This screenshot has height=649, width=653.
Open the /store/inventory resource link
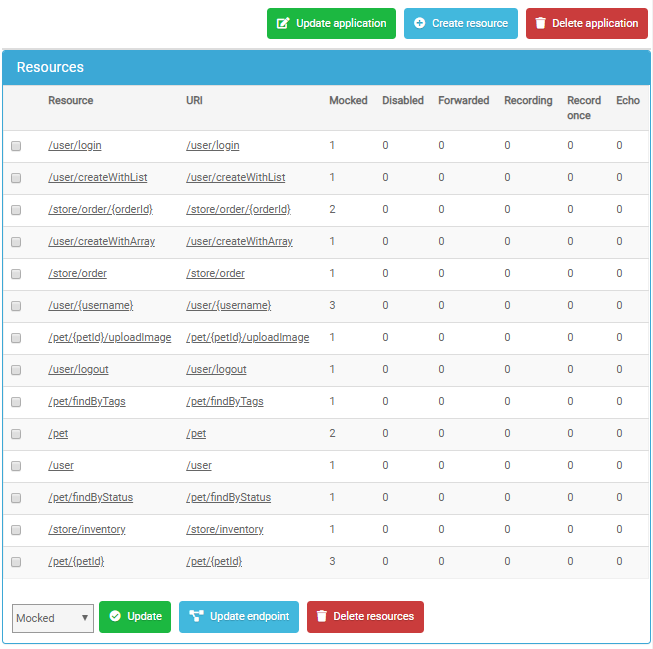pos(87,529)
